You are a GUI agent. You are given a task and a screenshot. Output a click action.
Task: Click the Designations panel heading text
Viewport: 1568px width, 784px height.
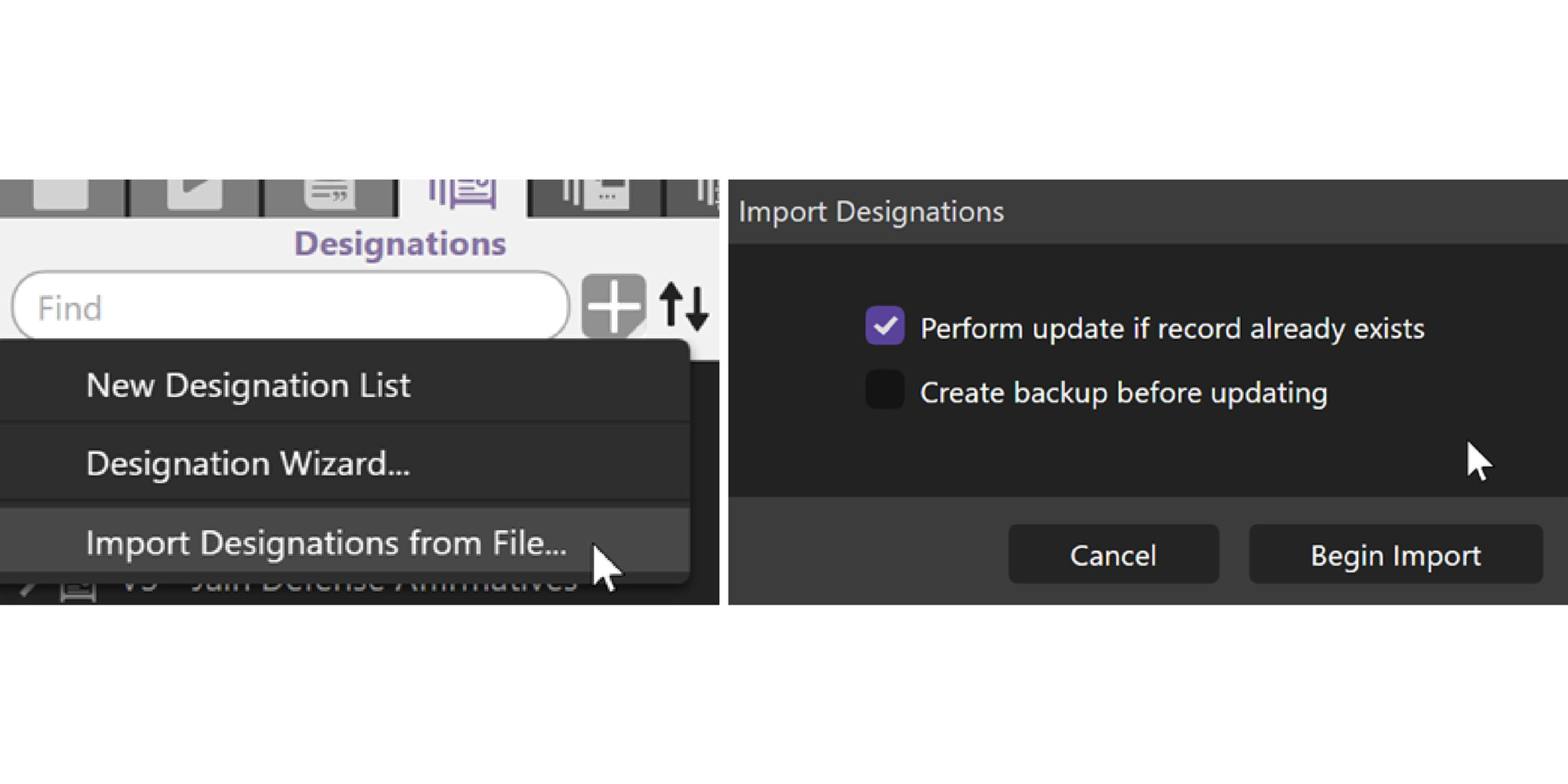click(400, 244)
